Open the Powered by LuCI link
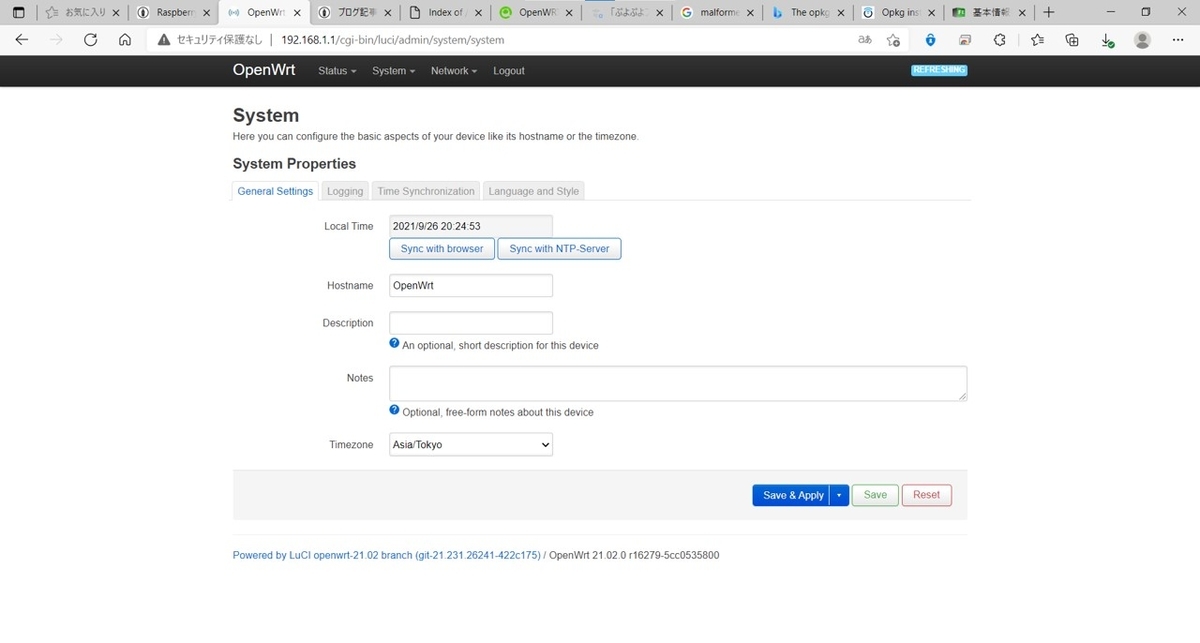Image resolution: width=1200 pixels, height=643 pixels. click(386, 555)
